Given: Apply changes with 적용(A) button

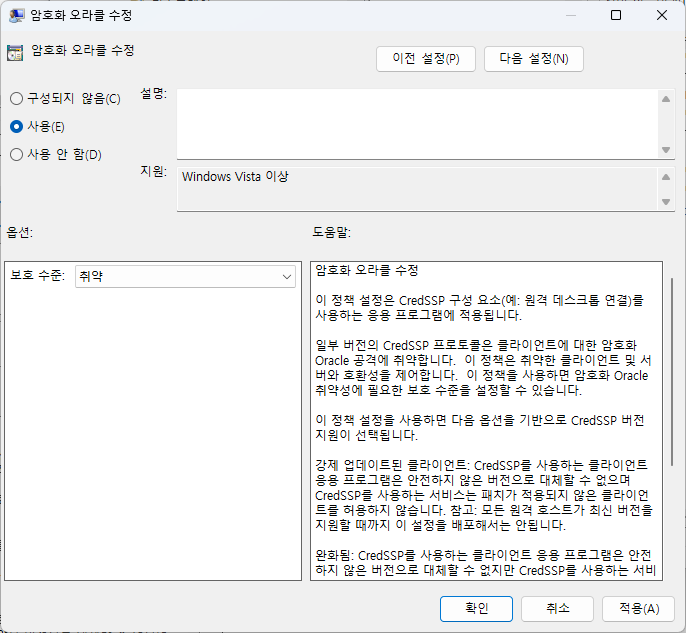Looking at the screenshot, I should point(639,609).
